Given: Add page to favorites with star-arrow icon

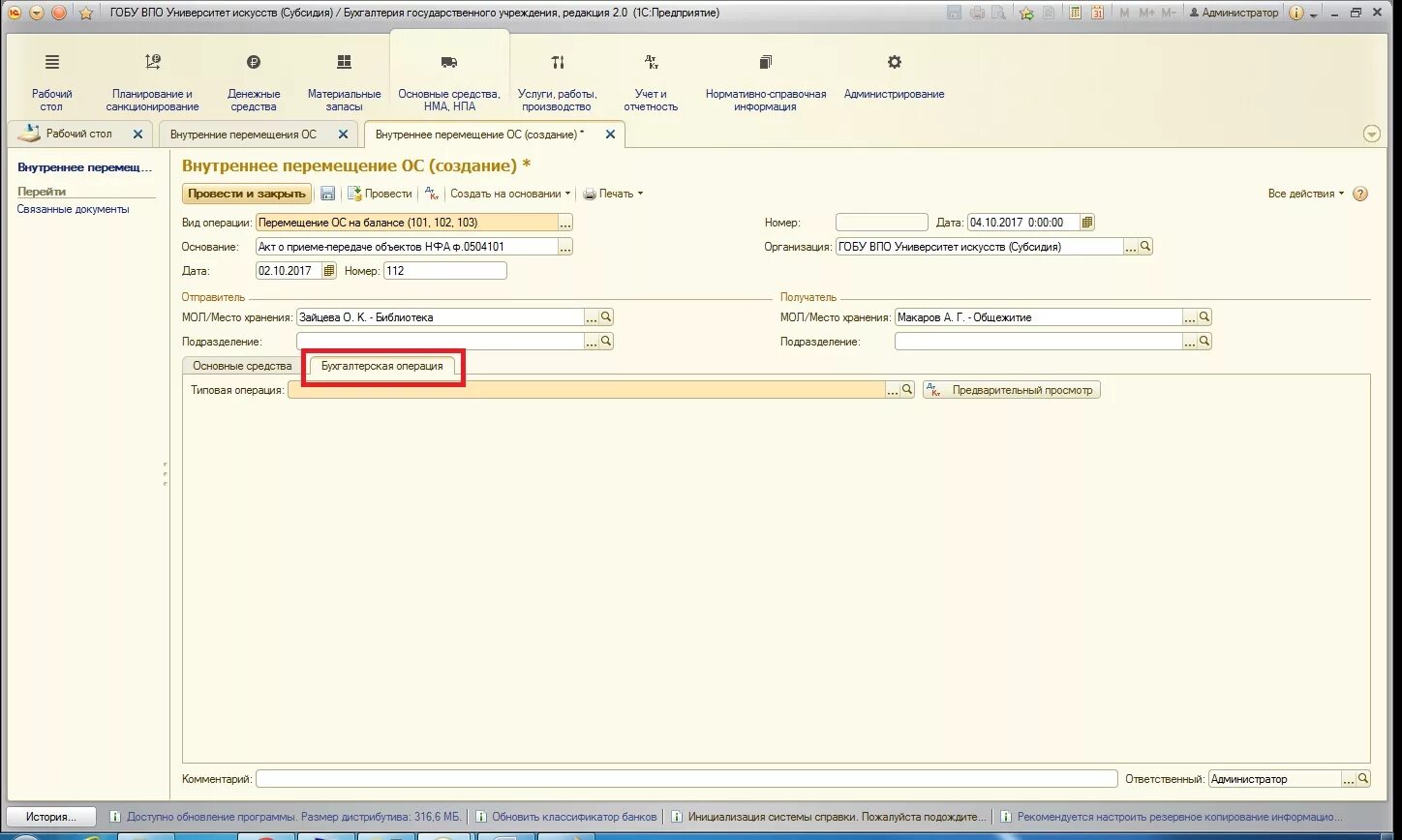Looking at the screenshot, I should point(1026,13).
